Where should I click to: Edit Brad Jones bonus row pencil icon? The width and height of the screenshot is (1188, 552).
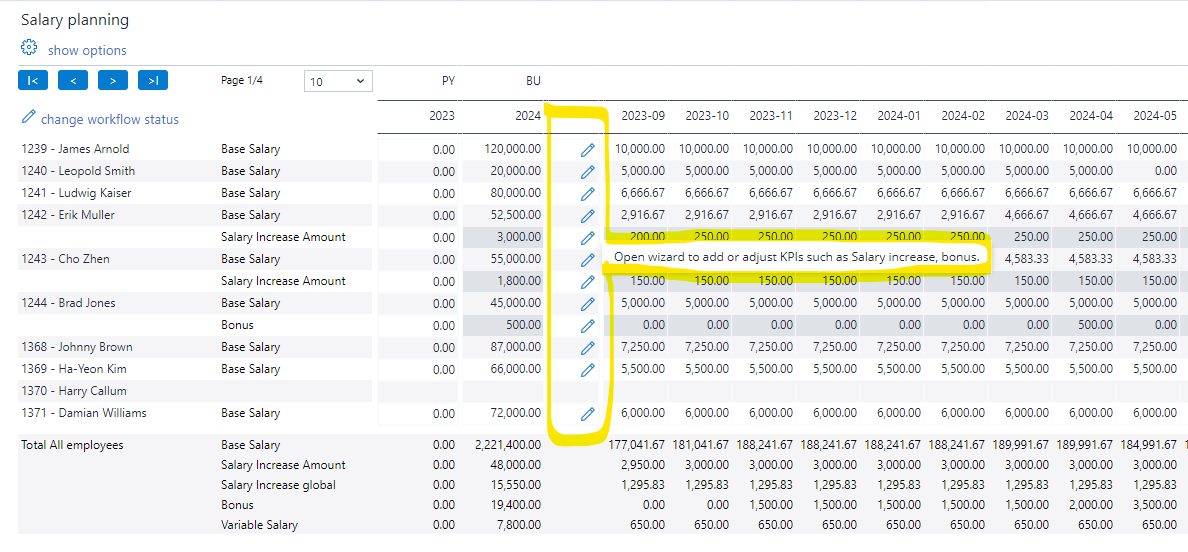pos(587,325)
